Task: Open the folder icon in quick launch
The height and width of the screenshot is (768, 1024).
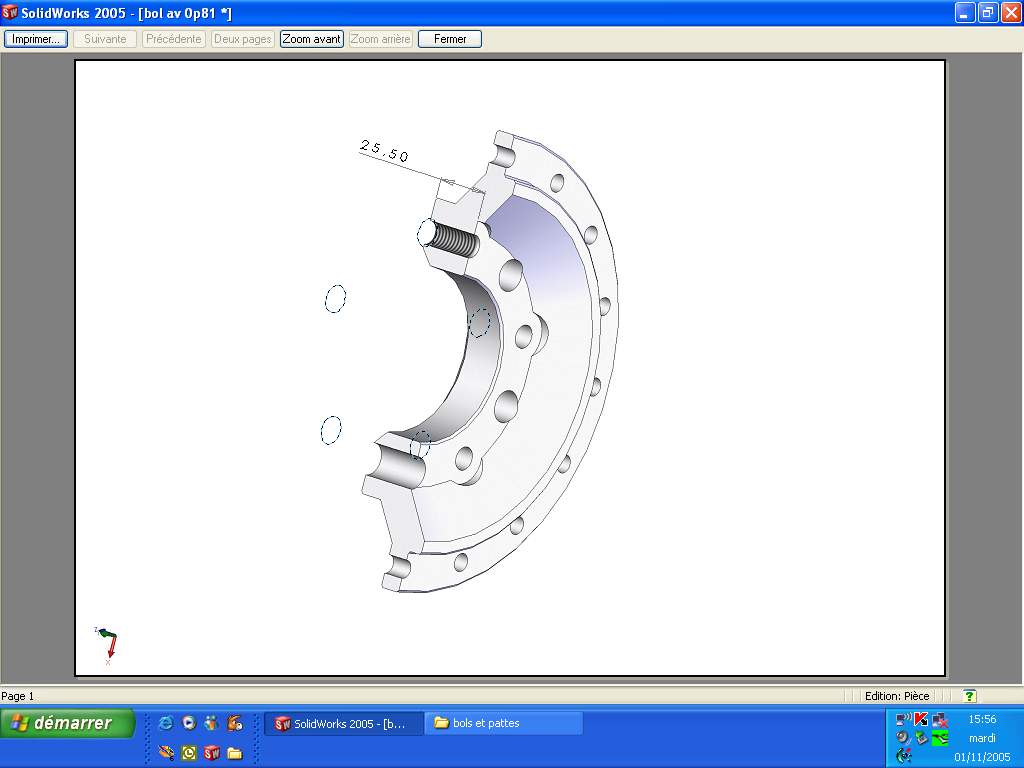Action: pyautogui.click(x=234, y=753)
